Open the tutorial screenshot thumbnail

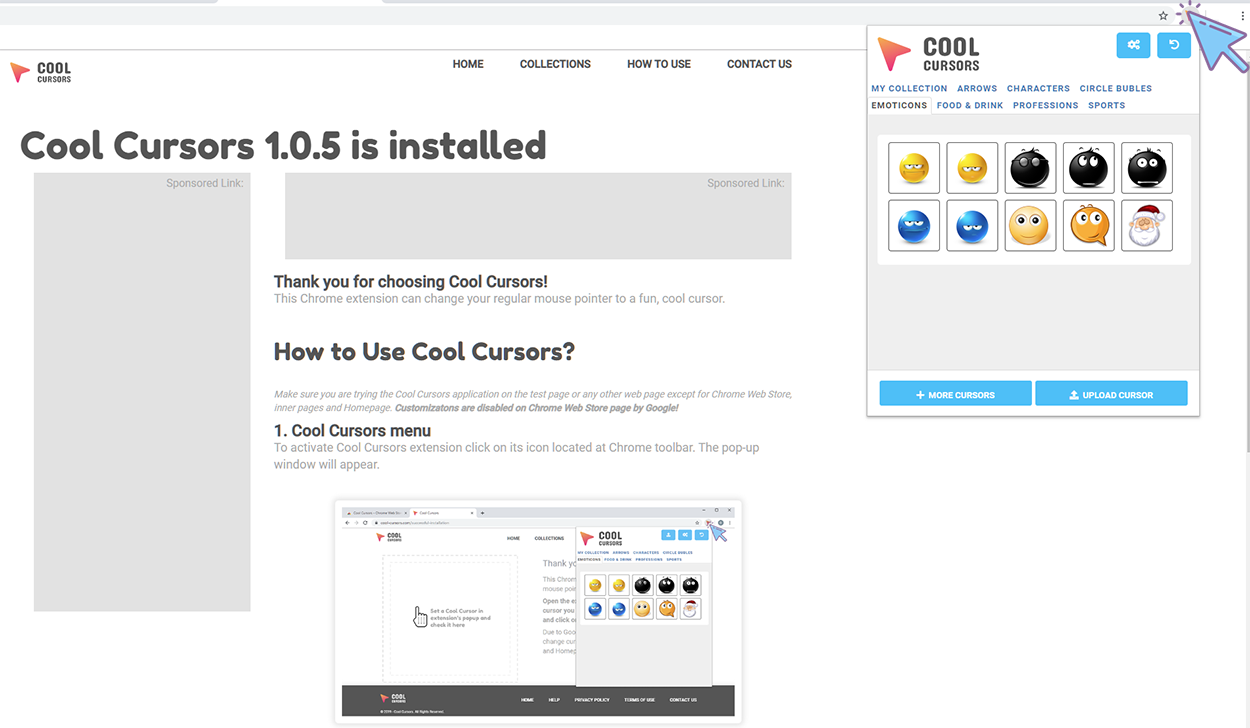538,610
